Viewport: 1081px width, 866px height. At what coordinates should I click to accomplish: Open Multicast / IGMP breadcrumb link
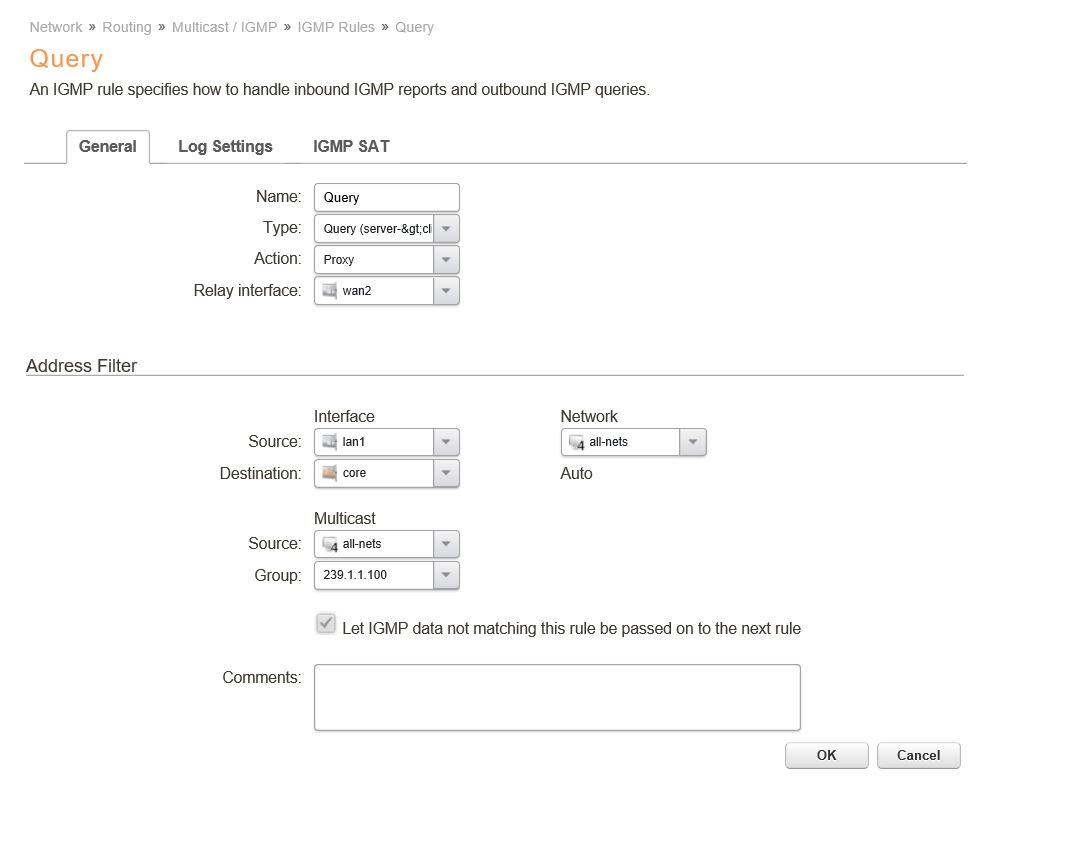(224, 27)
